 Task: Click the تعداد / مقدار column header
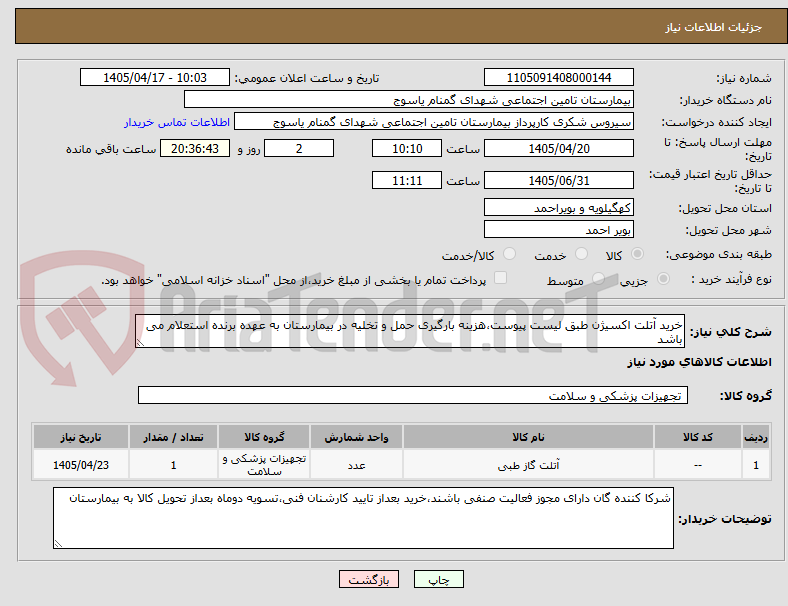(173, 437)
